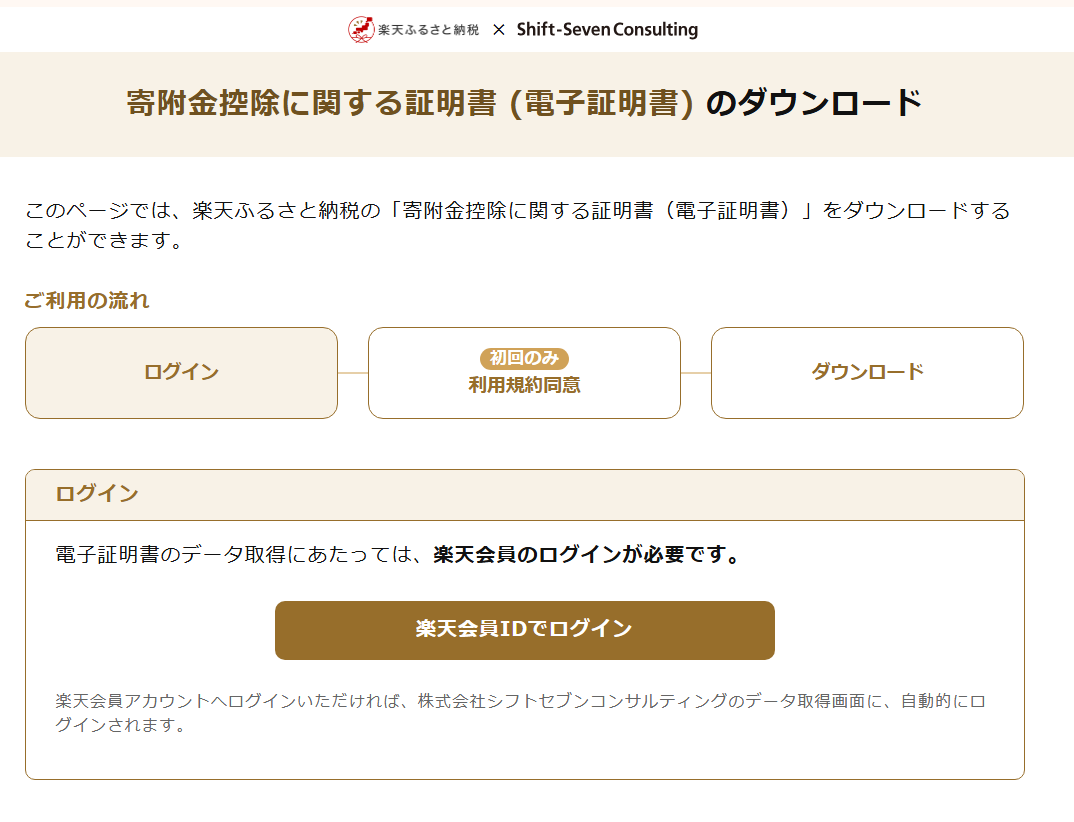
Task: Select the ダウンロード step box
Action: (x=867, y=373)
